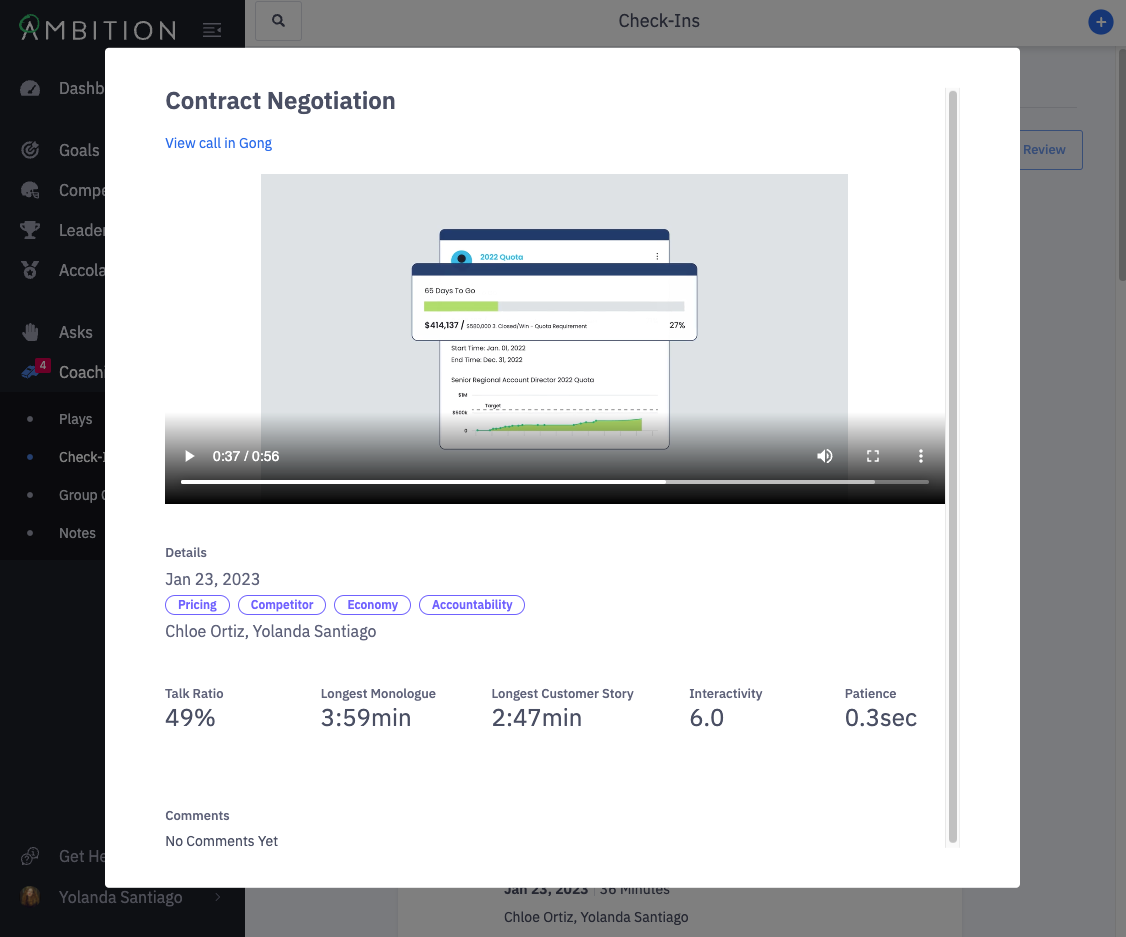Open Dashboard gauge icon in sidebar
The width and height of the screenshot is (1126, 937).
click(x=30, y=88)
